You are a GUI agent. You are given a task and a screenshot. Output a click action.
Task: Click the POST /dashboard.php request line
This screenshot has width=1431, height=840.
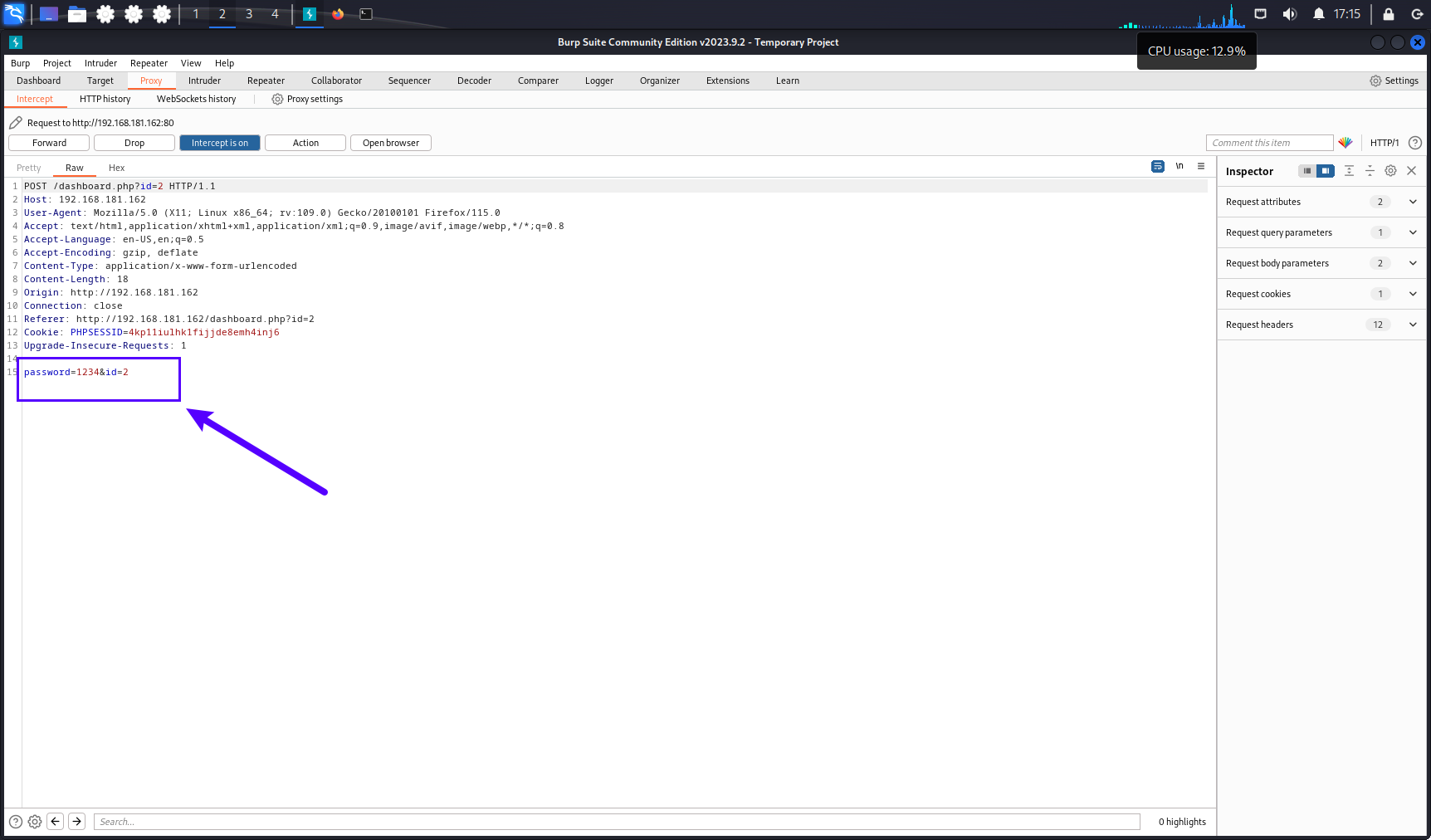120,186
